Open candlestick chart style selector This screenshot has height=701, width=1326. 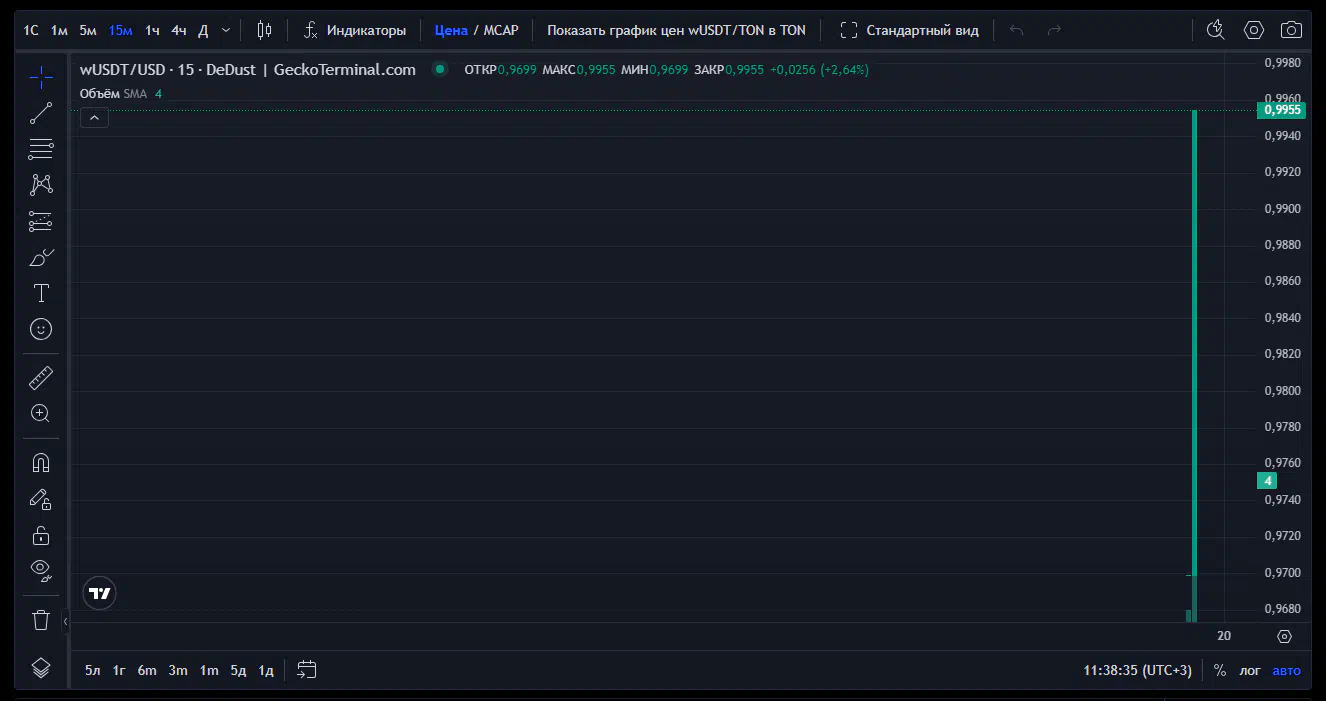point(264,30)
